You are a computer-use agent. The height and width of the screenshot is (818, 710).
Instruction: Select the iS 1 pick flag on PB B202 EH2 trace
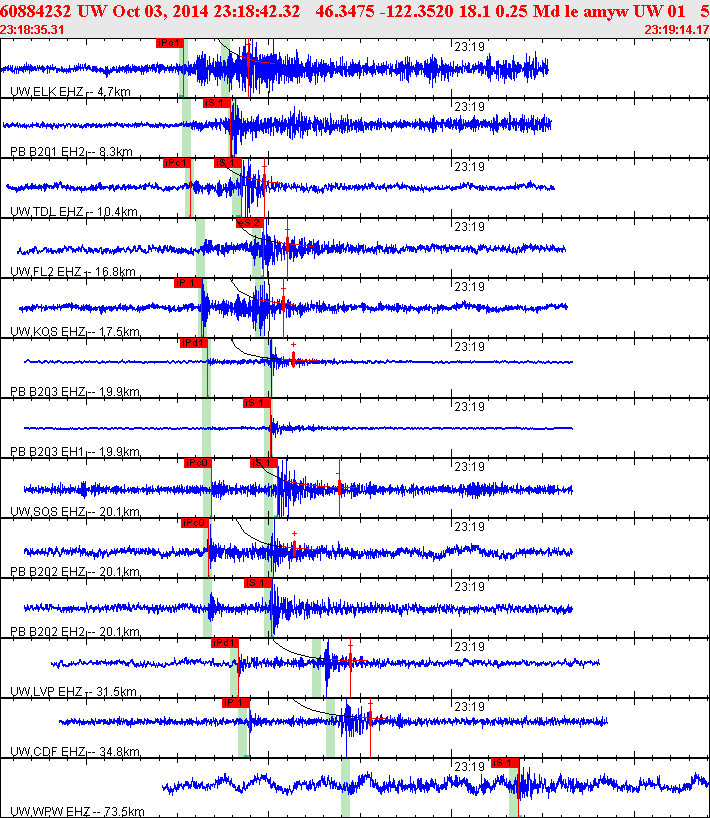[258, 583]
